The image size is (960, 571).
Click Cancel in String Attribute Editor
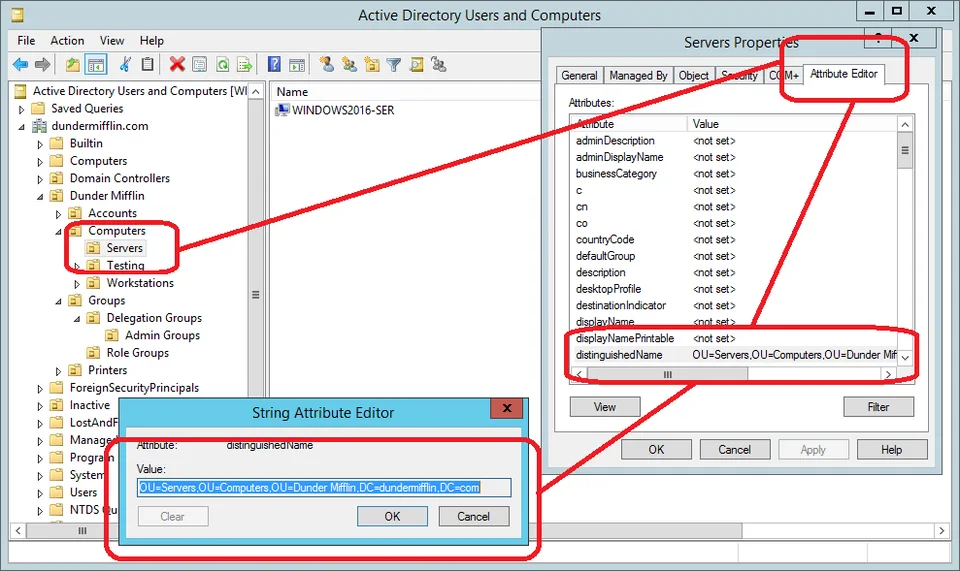pos(474,517)
